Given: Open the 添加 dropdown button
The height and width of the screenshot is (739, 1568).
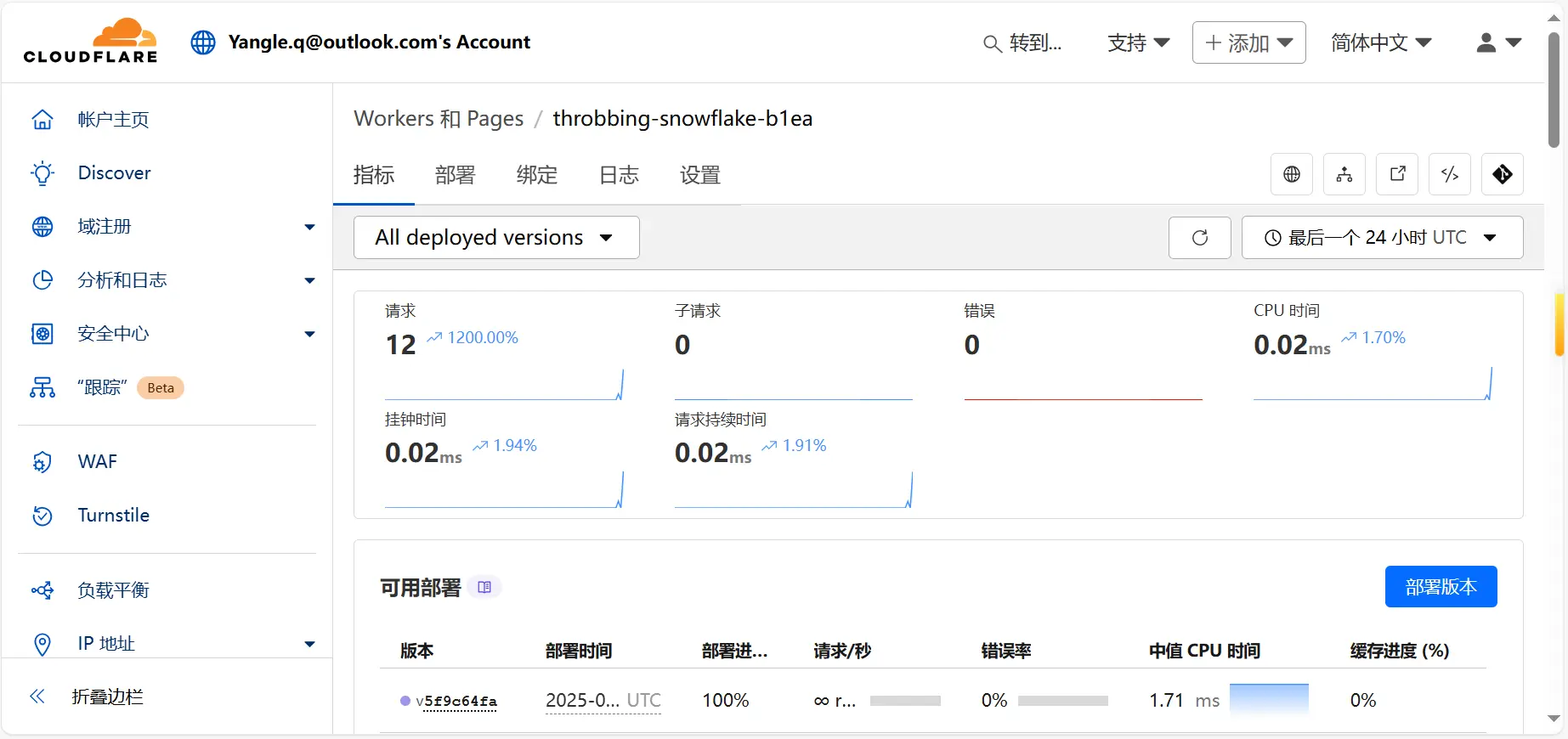Looking at the screenshot, I should (1249, 42).
